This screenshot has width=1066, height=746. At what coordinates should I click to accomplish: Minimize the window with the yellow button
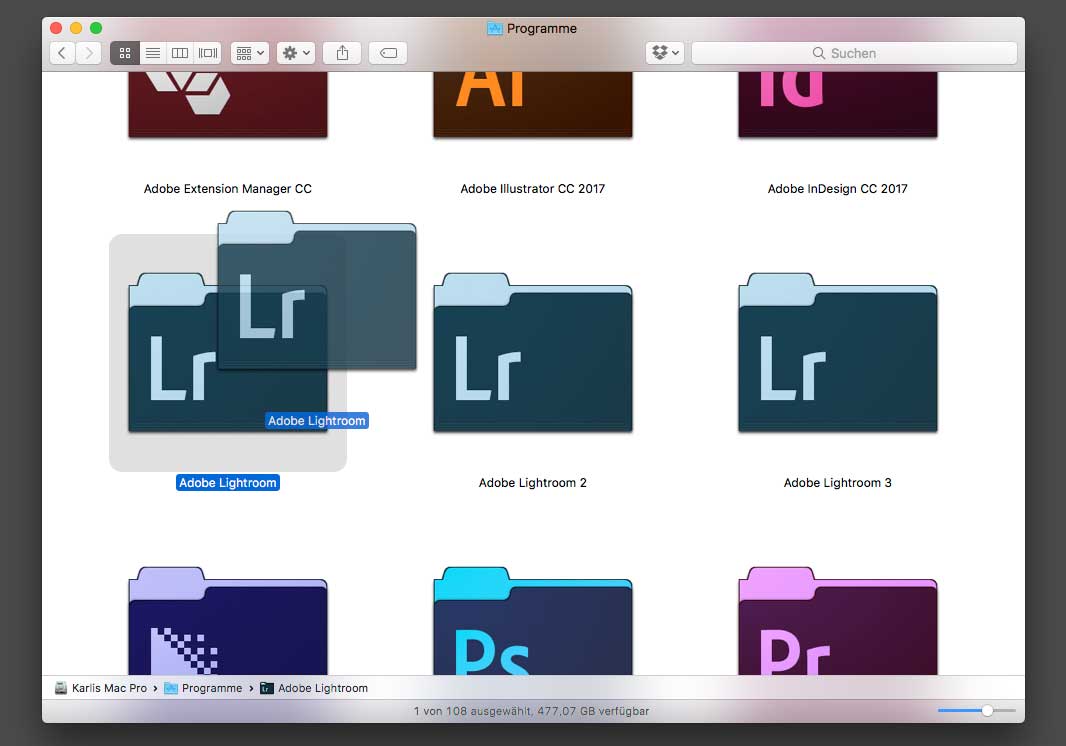tap(76, 28)
